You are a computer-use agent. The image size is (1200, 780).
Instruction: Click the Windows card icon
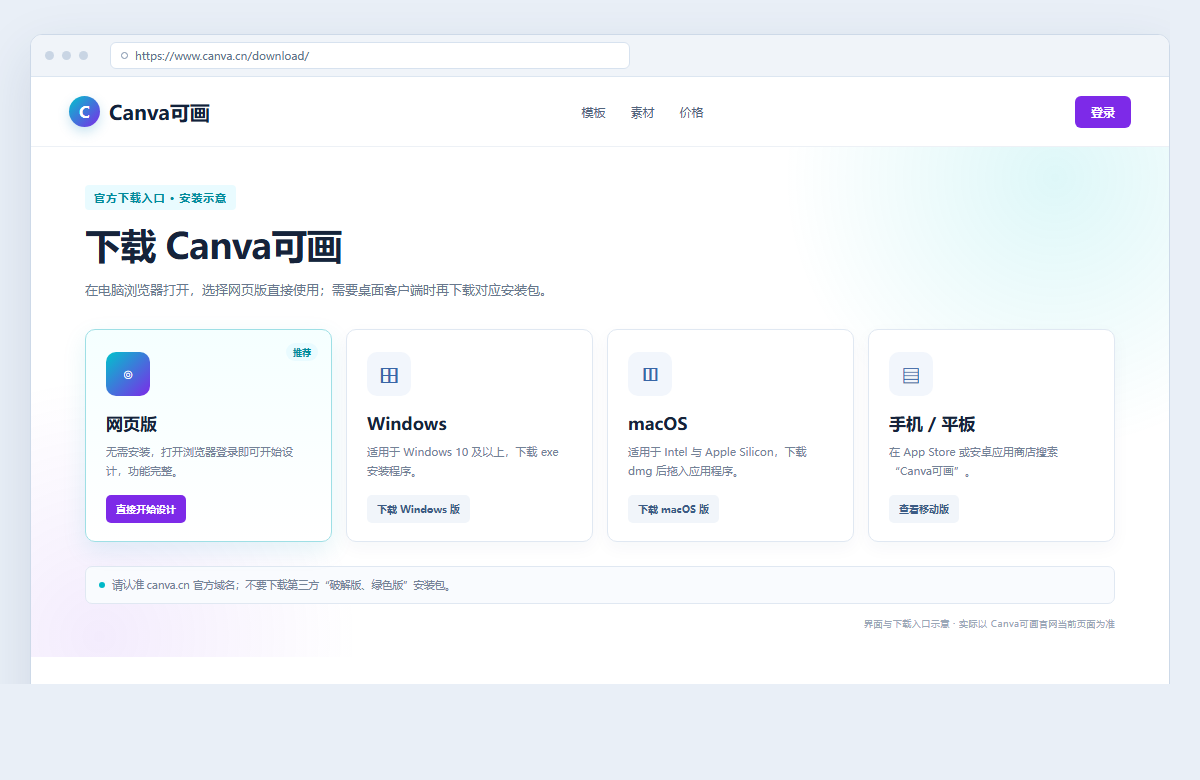[389, 374]
